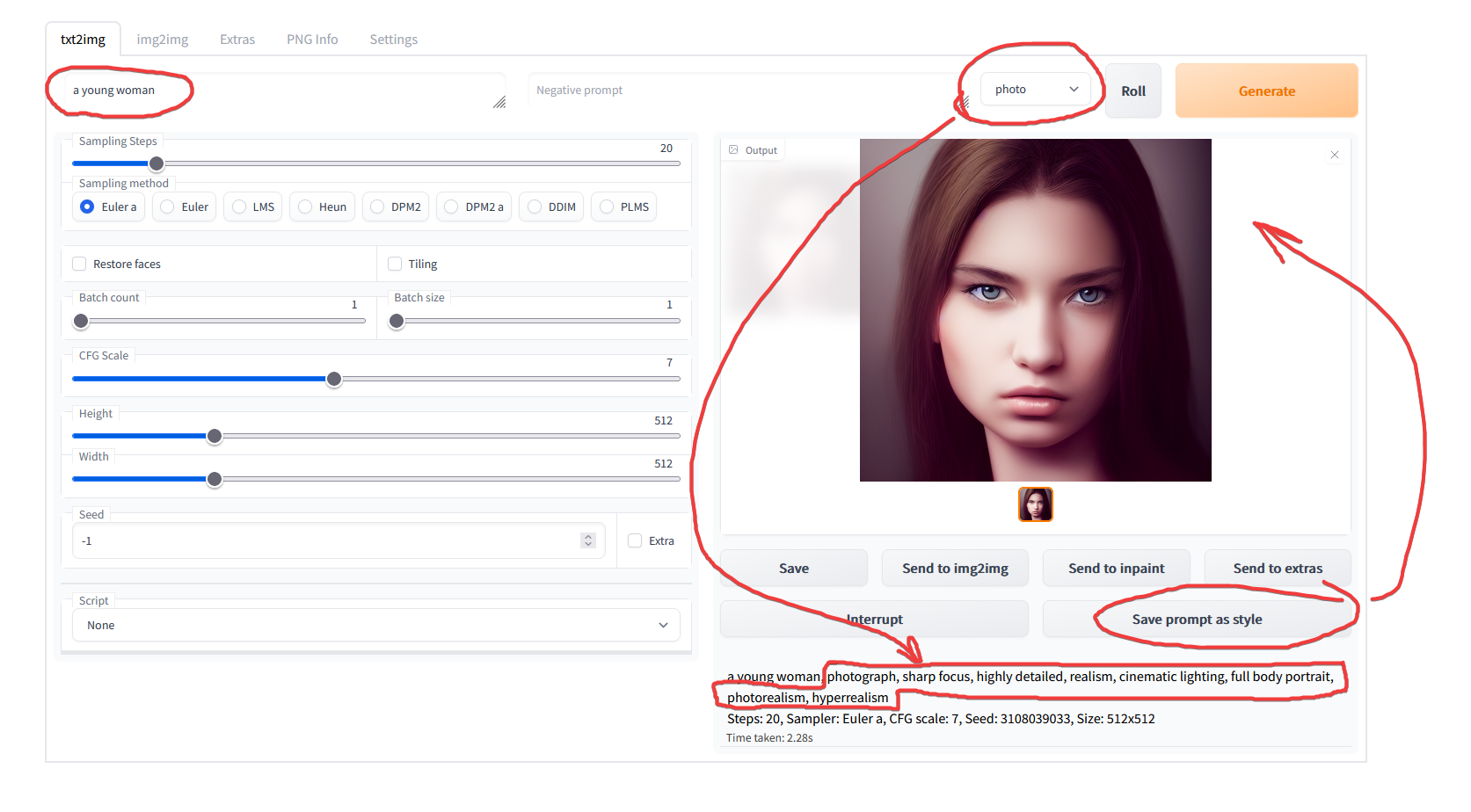Click Send to inpaint

click(x=1116, y=568)
